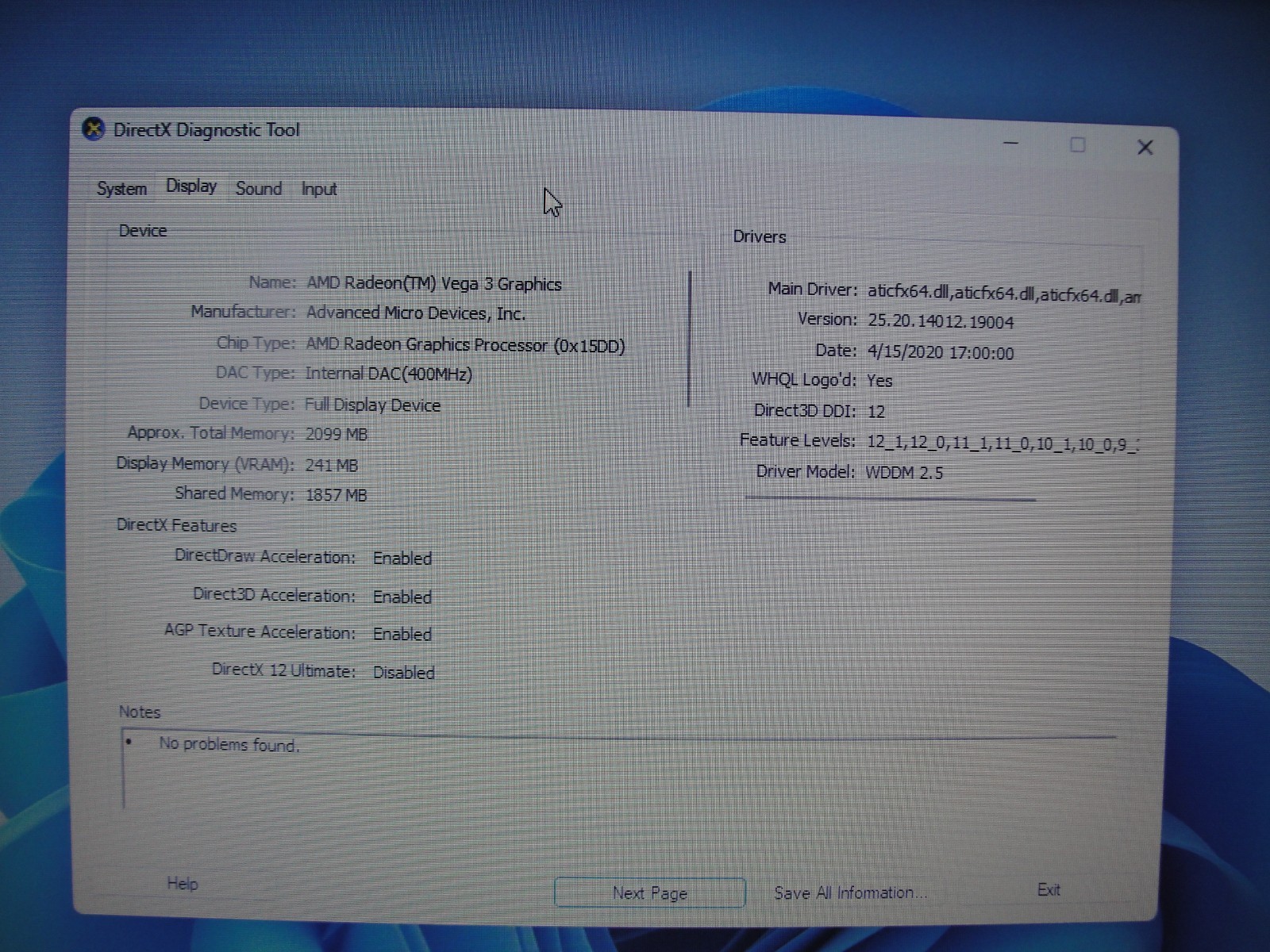Open the Sound tab
The height and width of the screenshot is (952, 1270).
click(259, 189)
